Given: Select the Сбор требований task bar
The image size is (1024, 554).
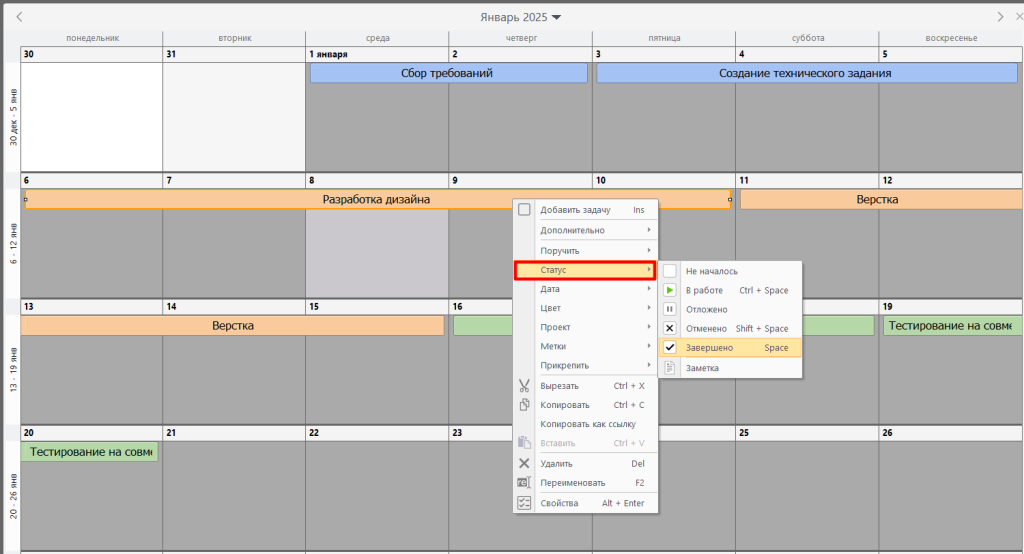Looking at the screenshot, I should [x=447, y=73].
